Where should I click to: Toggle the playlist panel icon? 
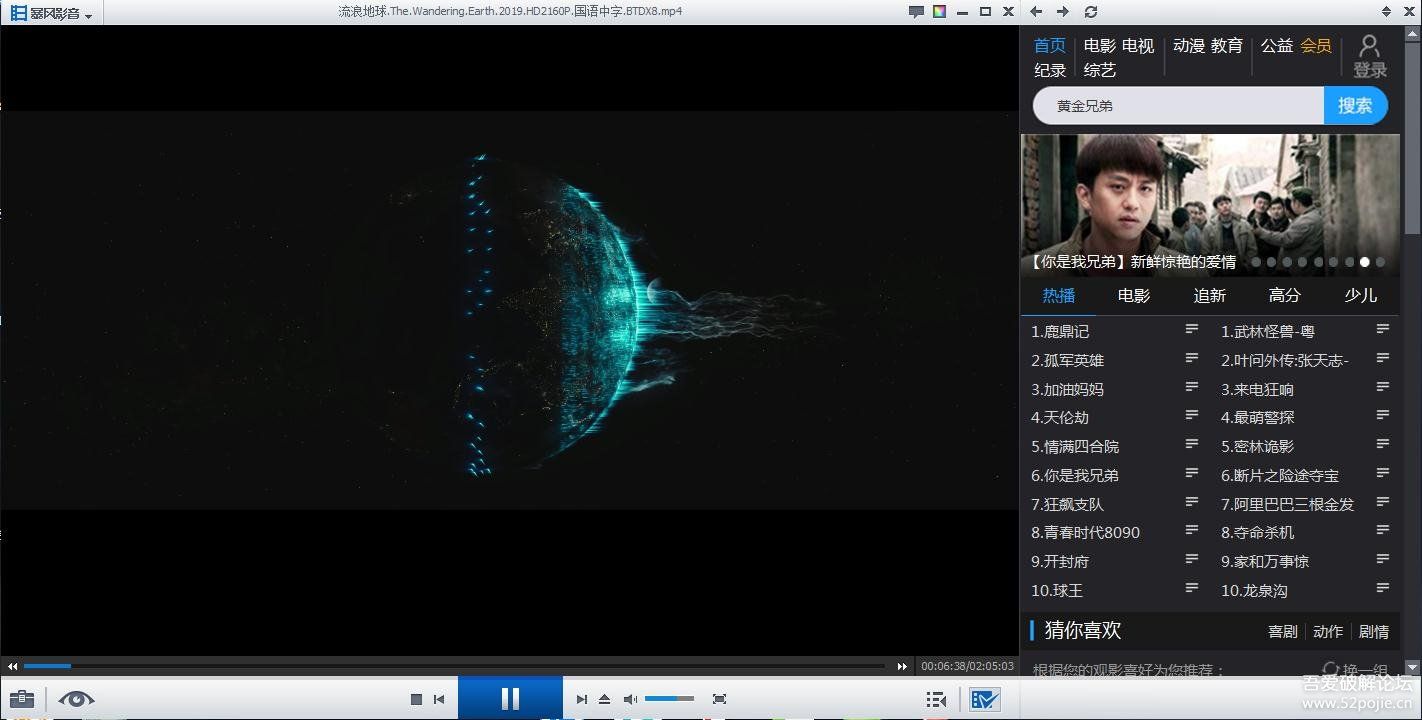936,699
